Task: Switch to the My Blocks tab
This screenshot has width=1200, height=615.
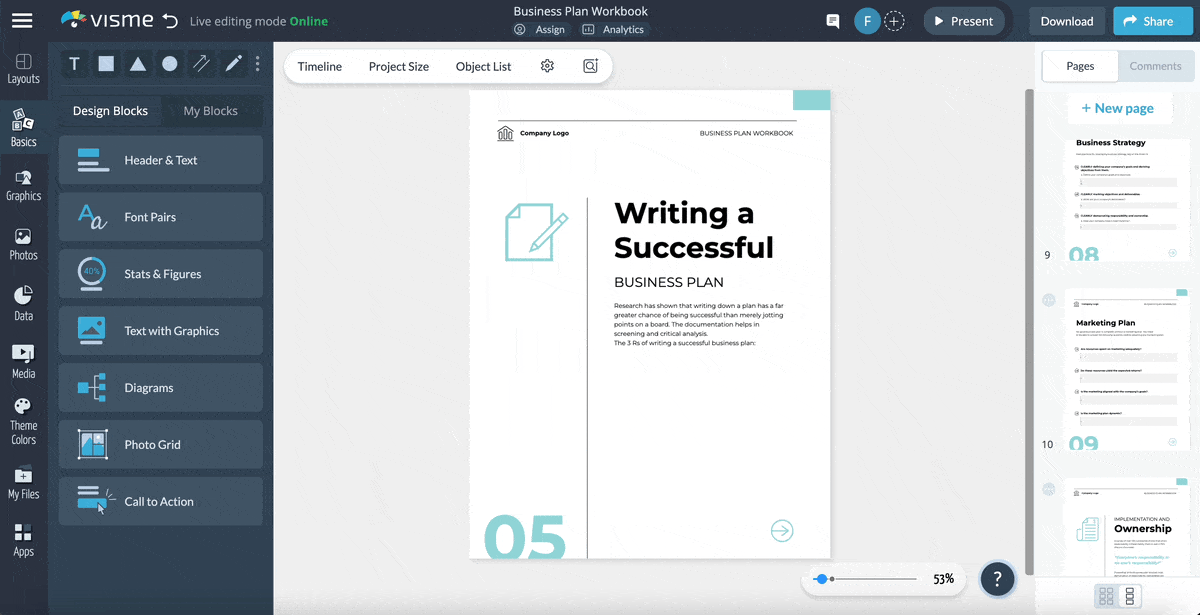Action: click(x=211, y=110)
